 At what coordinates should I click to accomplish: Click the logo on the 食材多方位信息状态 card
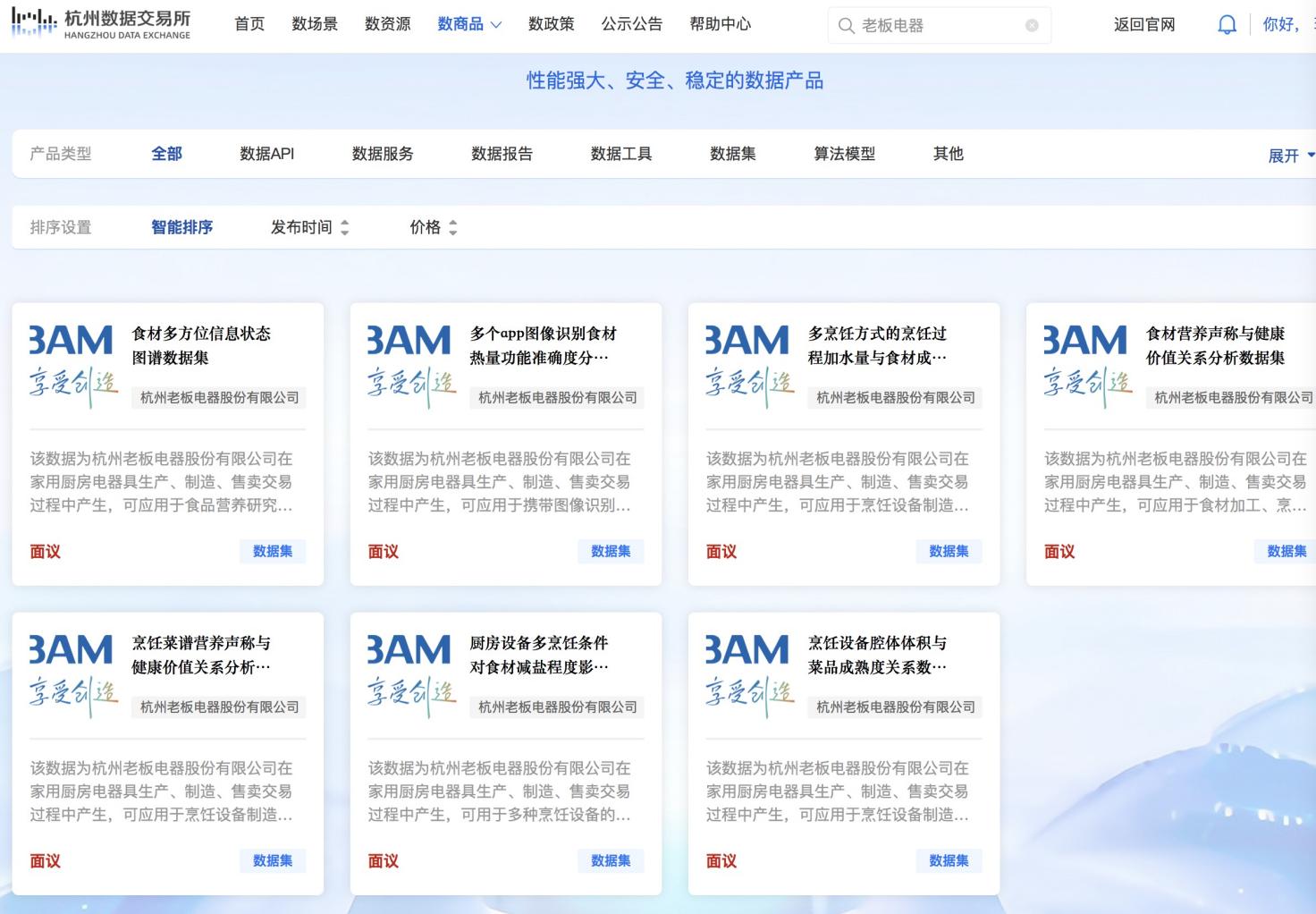tap(73, 367)
